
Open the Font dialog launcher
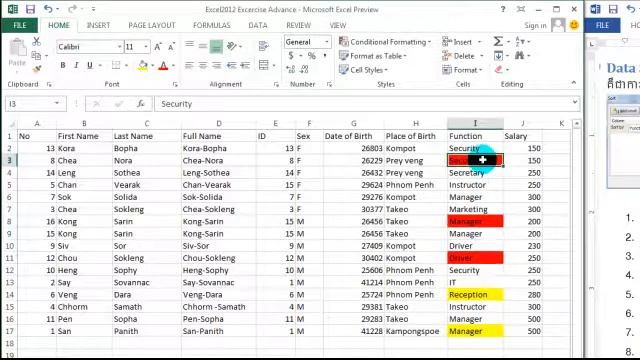(175, 84)
